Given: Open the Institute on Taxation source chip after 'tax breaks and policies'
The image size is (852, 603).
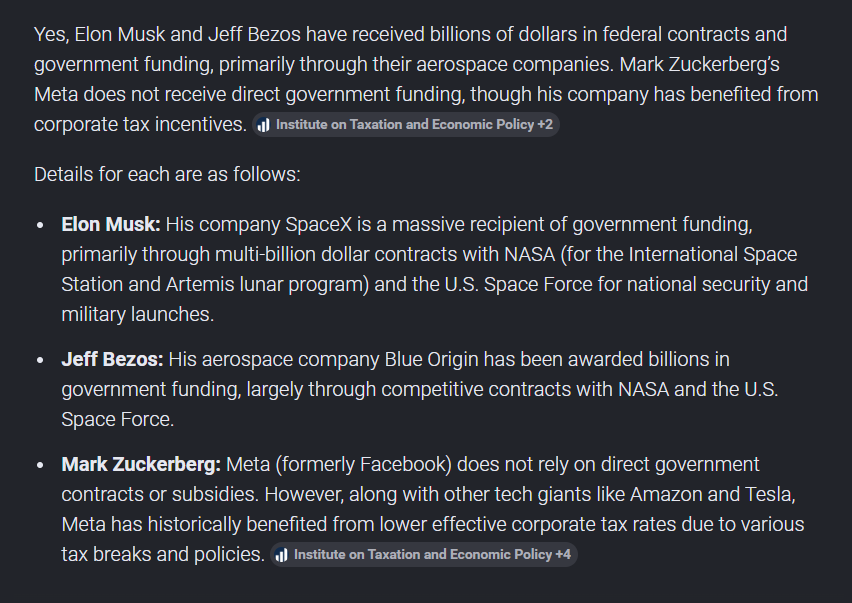Looking at the screenshot, I should click(424, 555).
